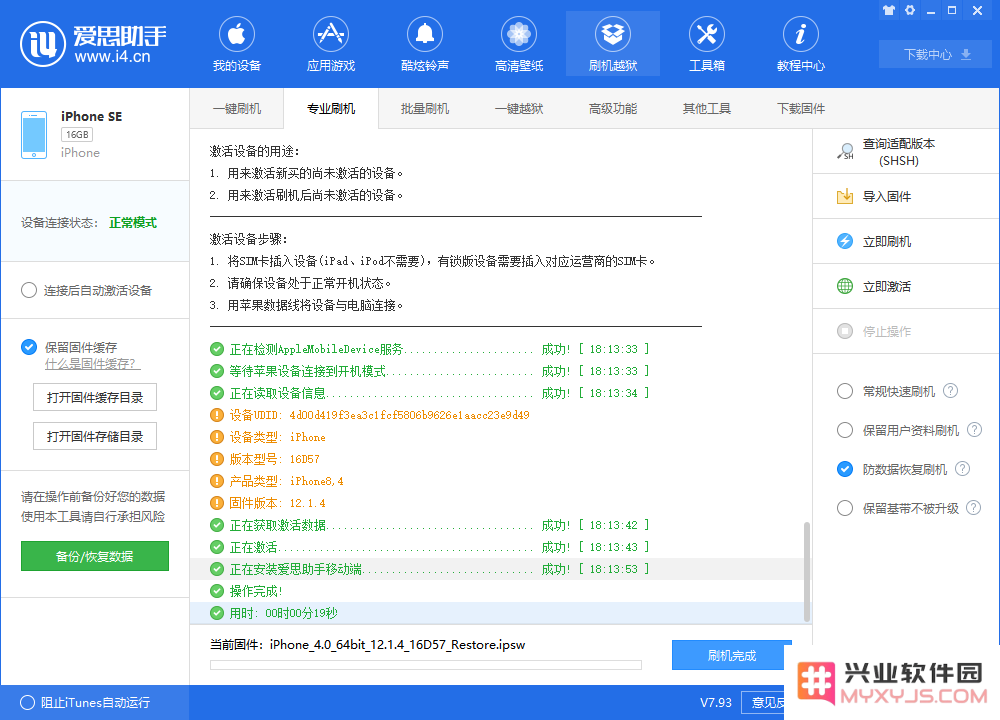Click the firmware progress bar
Viewport: 1000px width, 720px height.
coord(425,665)
